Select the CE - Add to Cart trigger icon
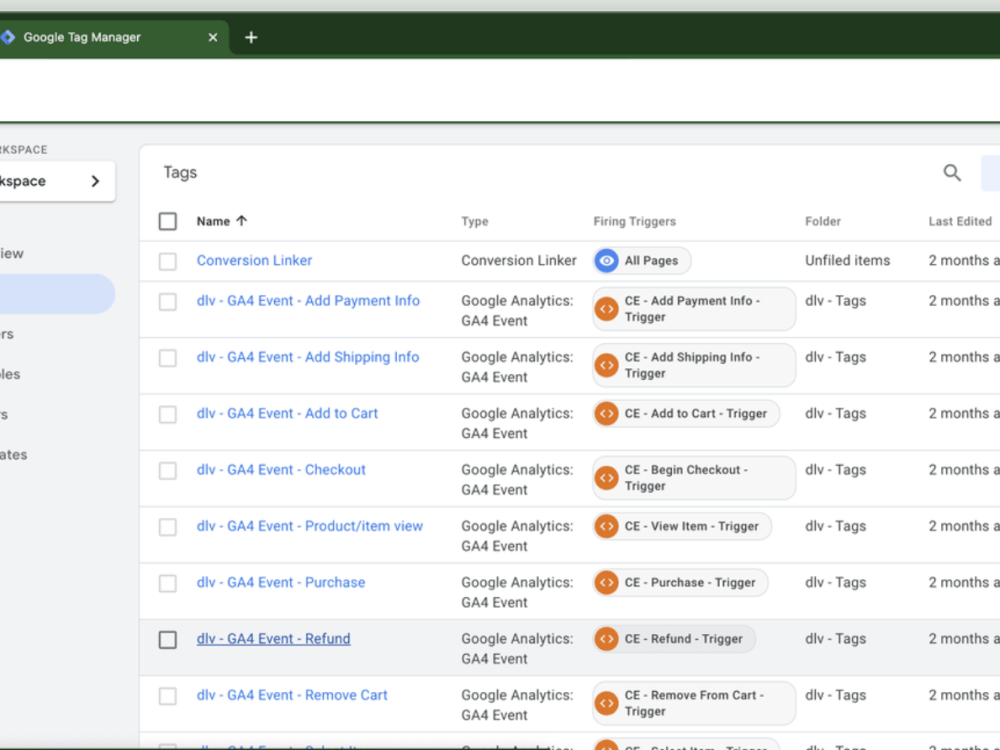Screen dimensions: 1000x750 [x=606, y=413]
